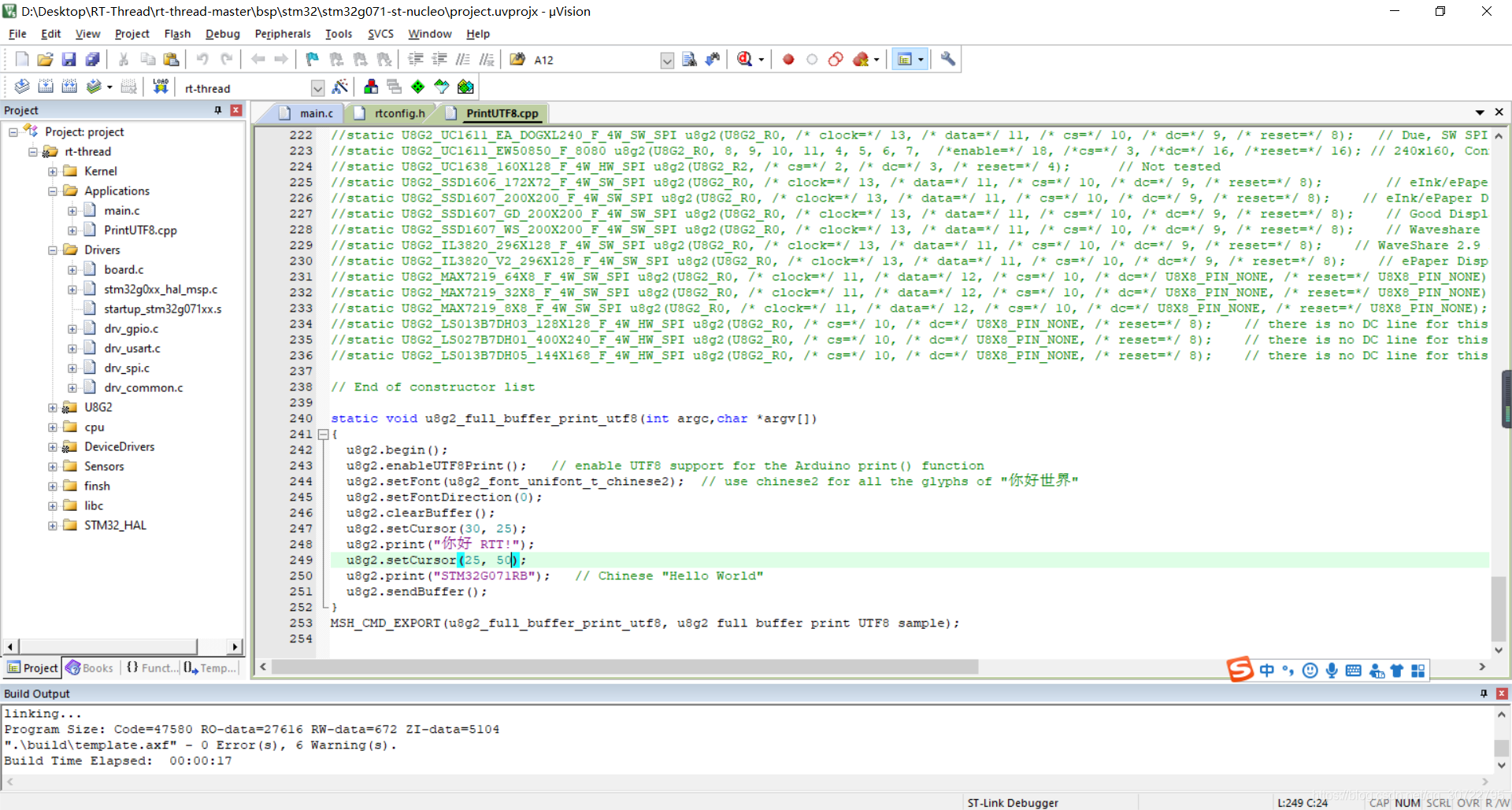This screenshot has width=1512, height=810.
Task: Indent the selected lines with the Indent icon
Action: tap(416, 59)
